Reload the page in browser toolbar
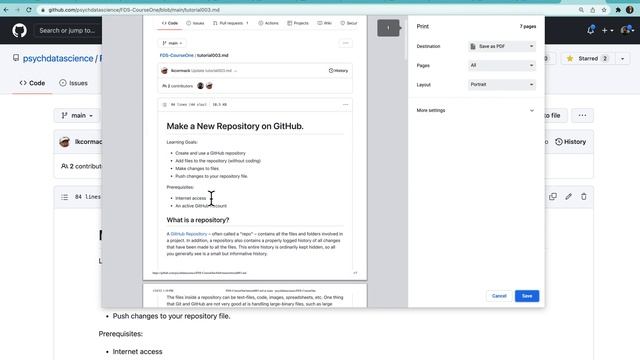Image resolution: width=640 pixels, height=360 pixels. tap(29, 10)
